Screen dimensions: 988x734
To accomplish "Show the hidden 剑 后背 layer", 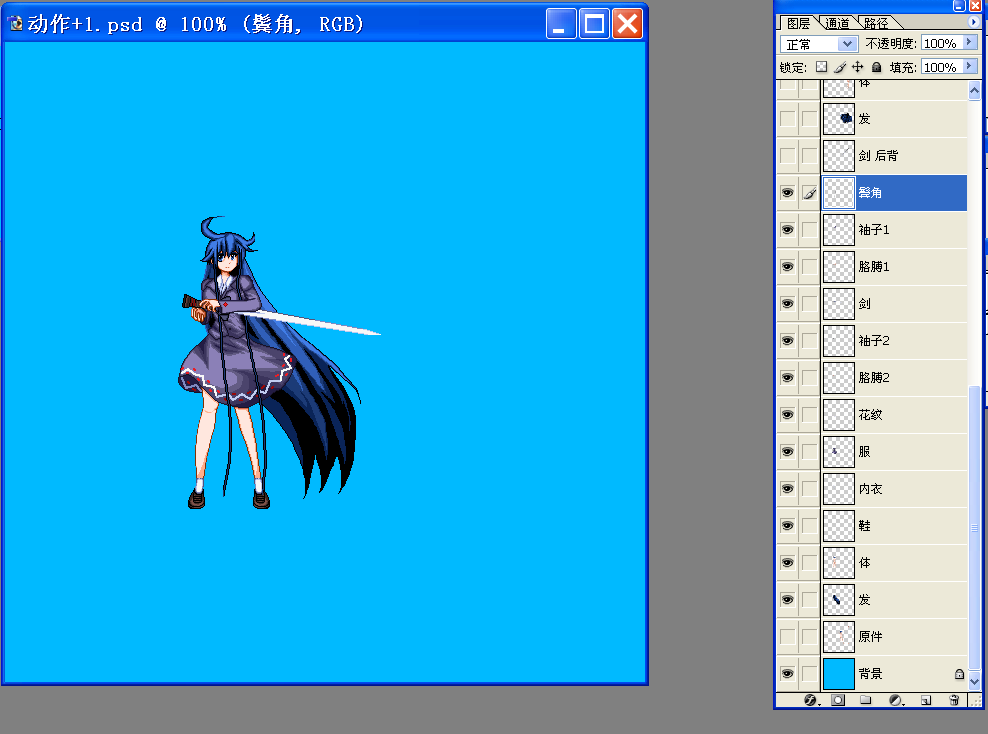I will click(x=788, y=156).
